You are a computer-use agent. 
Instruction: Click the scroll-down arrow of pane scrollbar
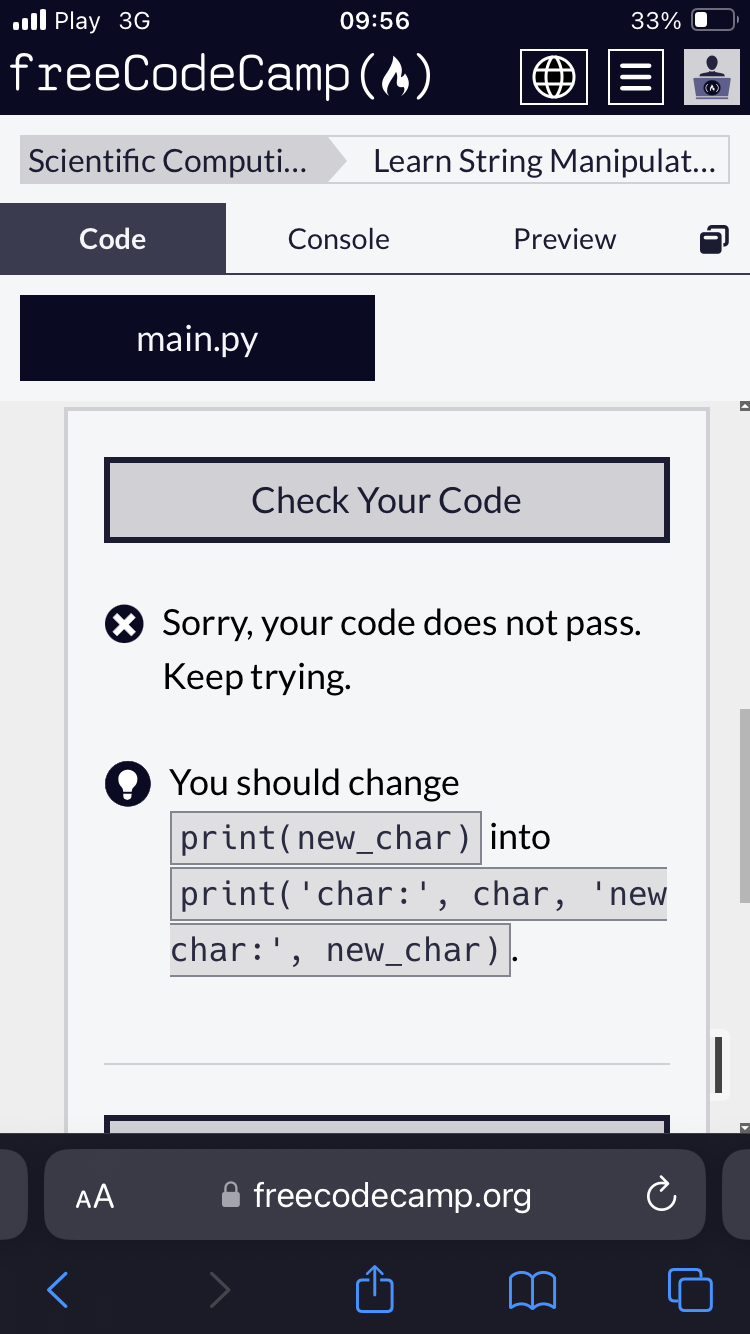pyautogui.click(x=742, y=1127)
